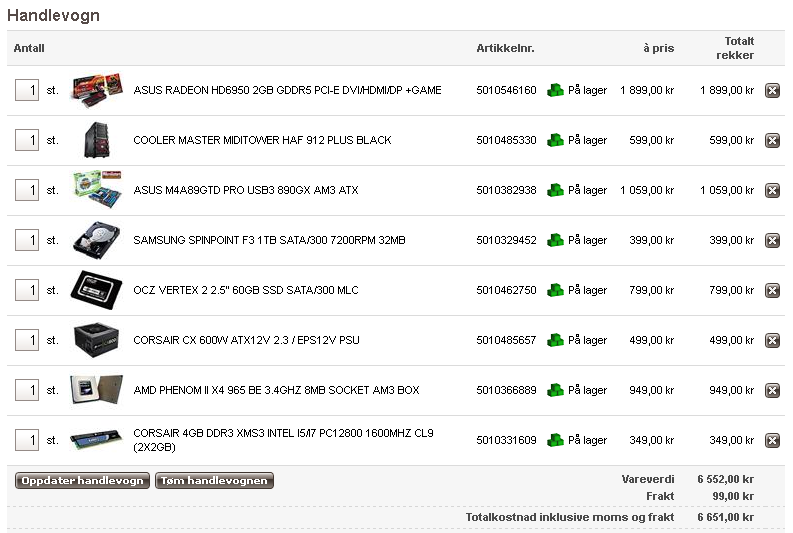Open AMD PHENOM II X4 965 BE link
The image size is (793, 533).
coord(276,390)
